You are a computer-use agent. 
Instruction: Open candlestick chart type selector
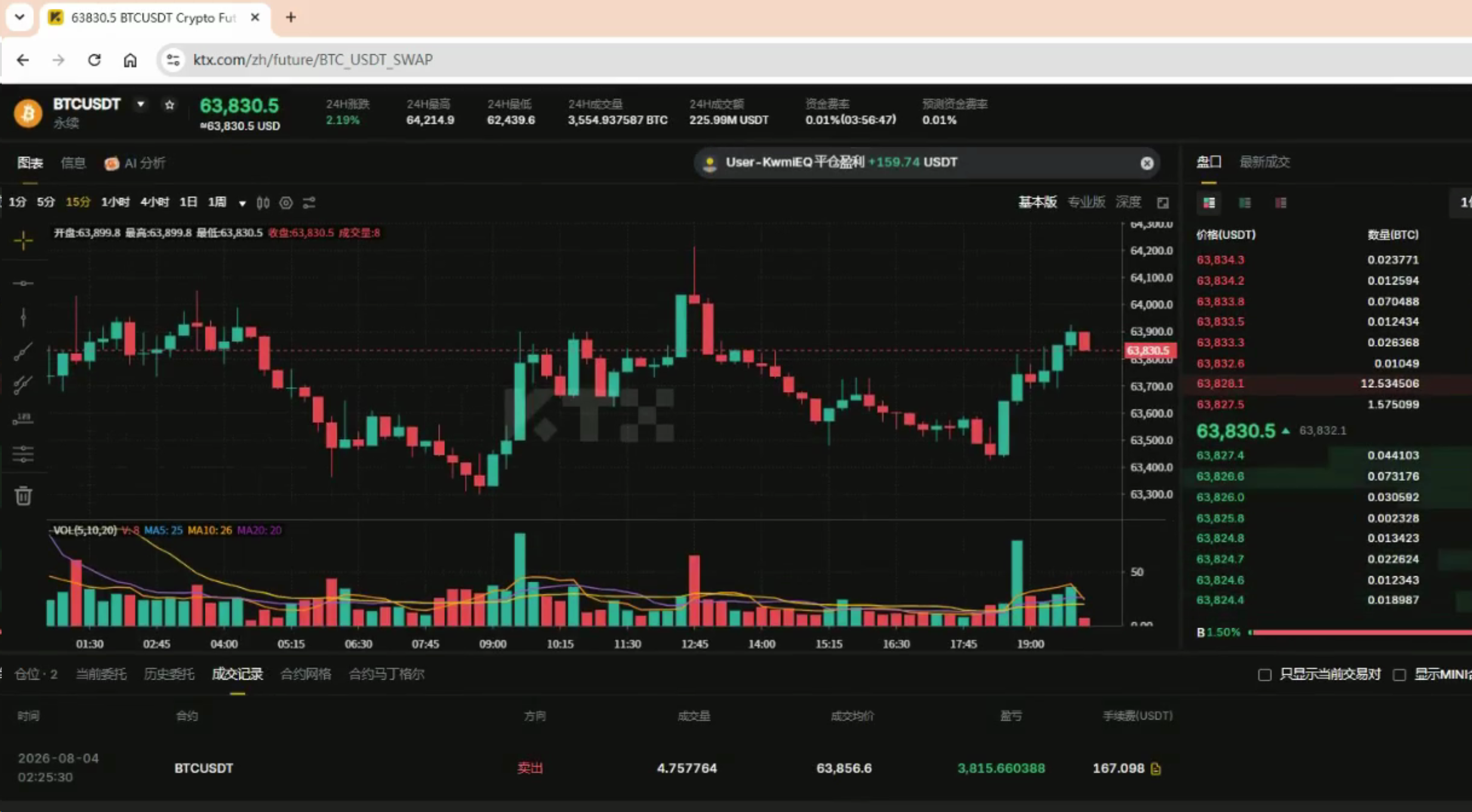pyautogui.click(x=263, y=203)
